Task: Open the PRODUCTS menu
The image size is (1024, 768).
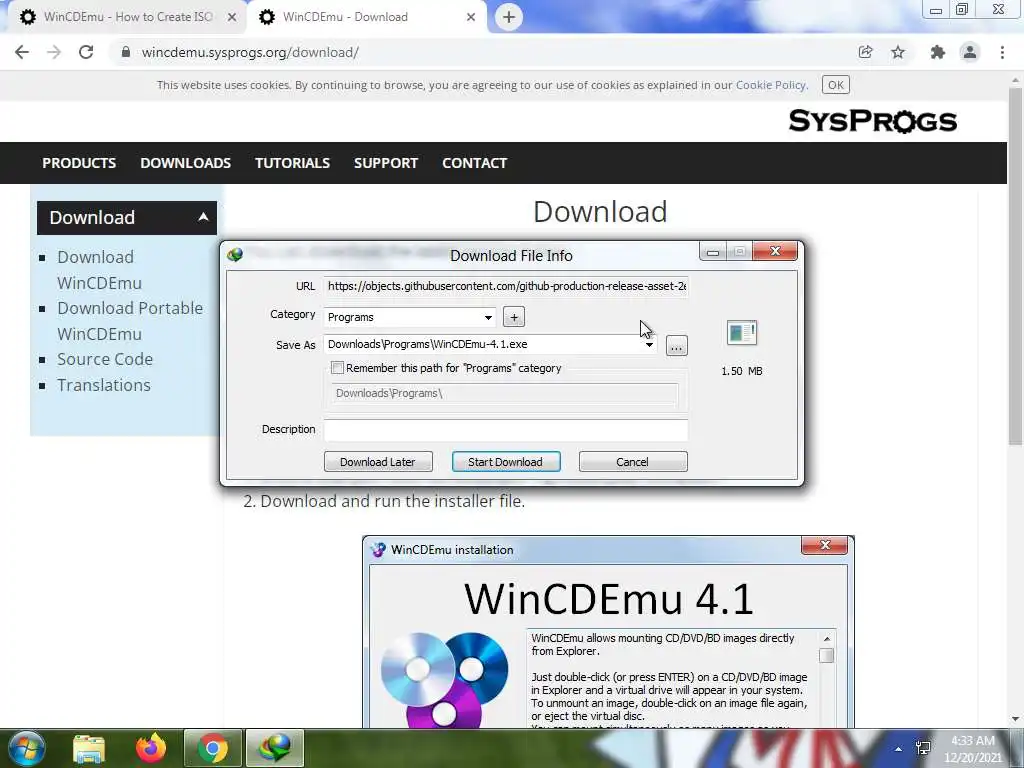Action: coord(79,163)
